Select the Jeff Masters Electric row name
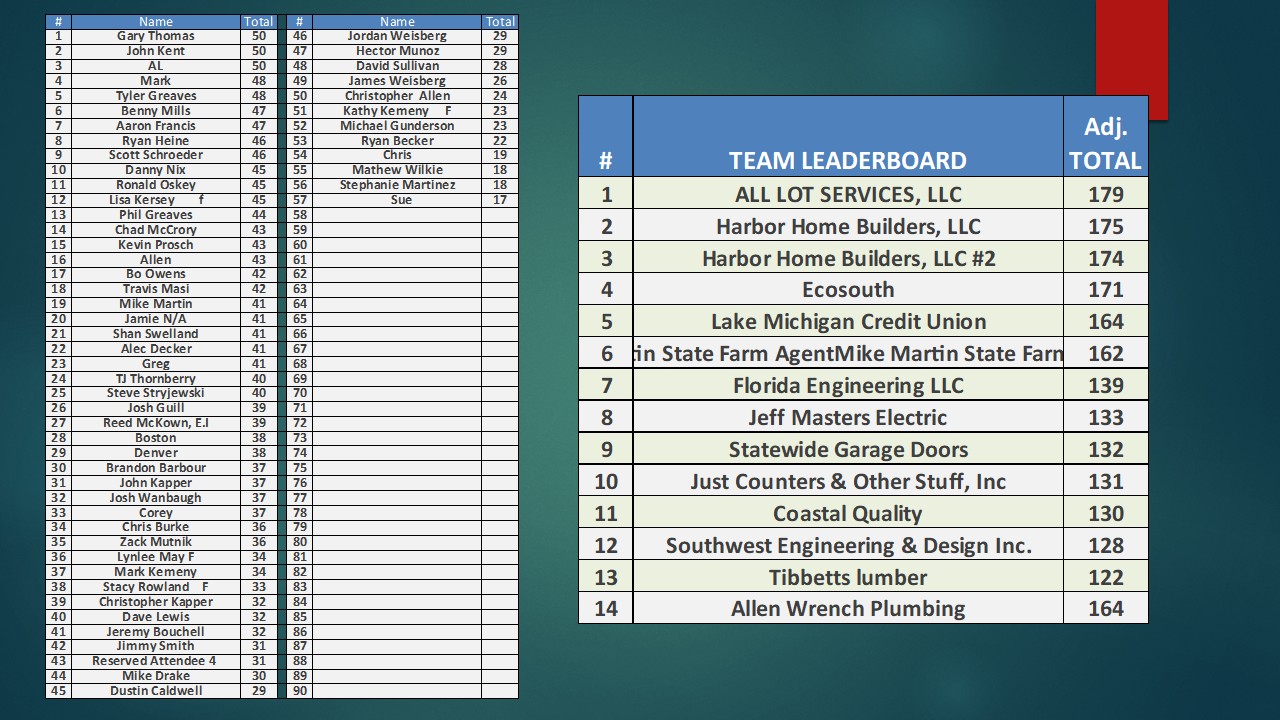 coord(847,418)
